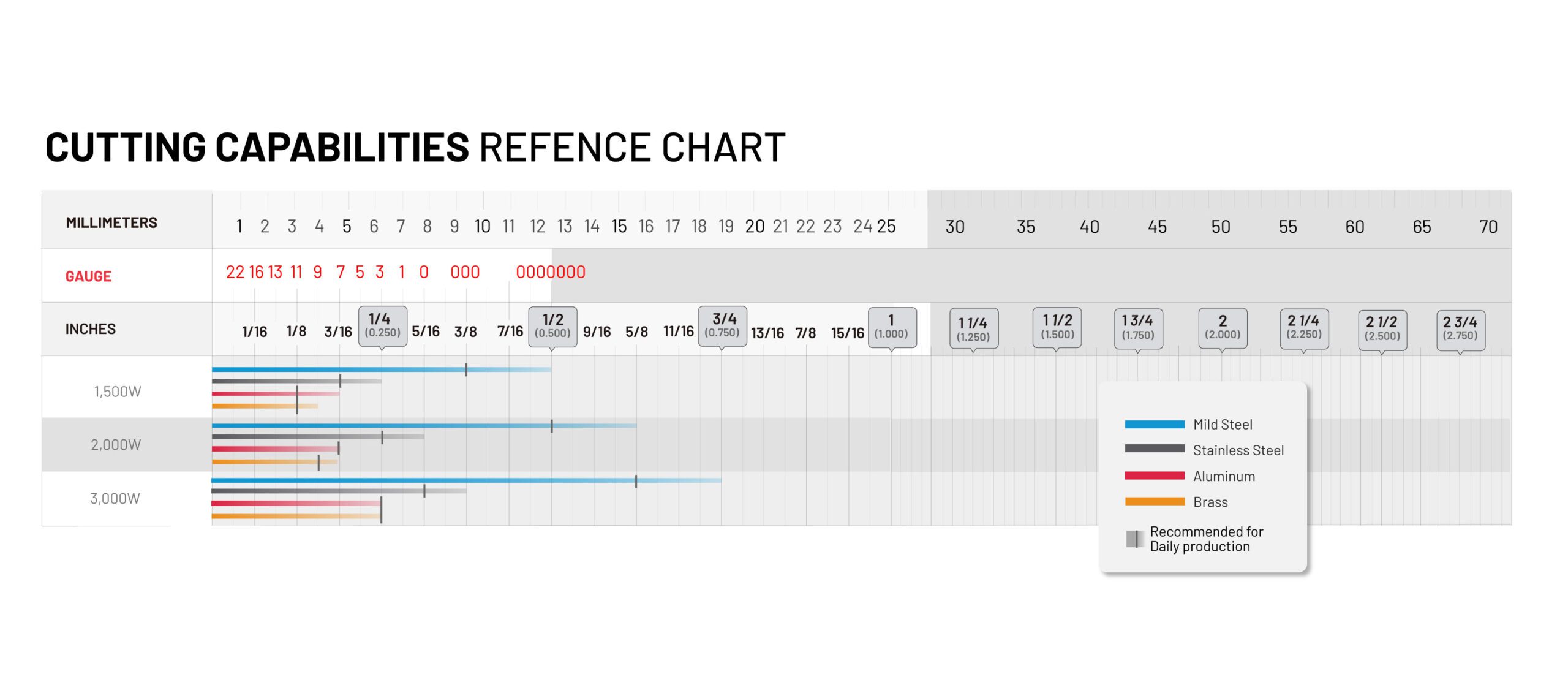Click the 1,500W aluminum red bar

[276, 393]
